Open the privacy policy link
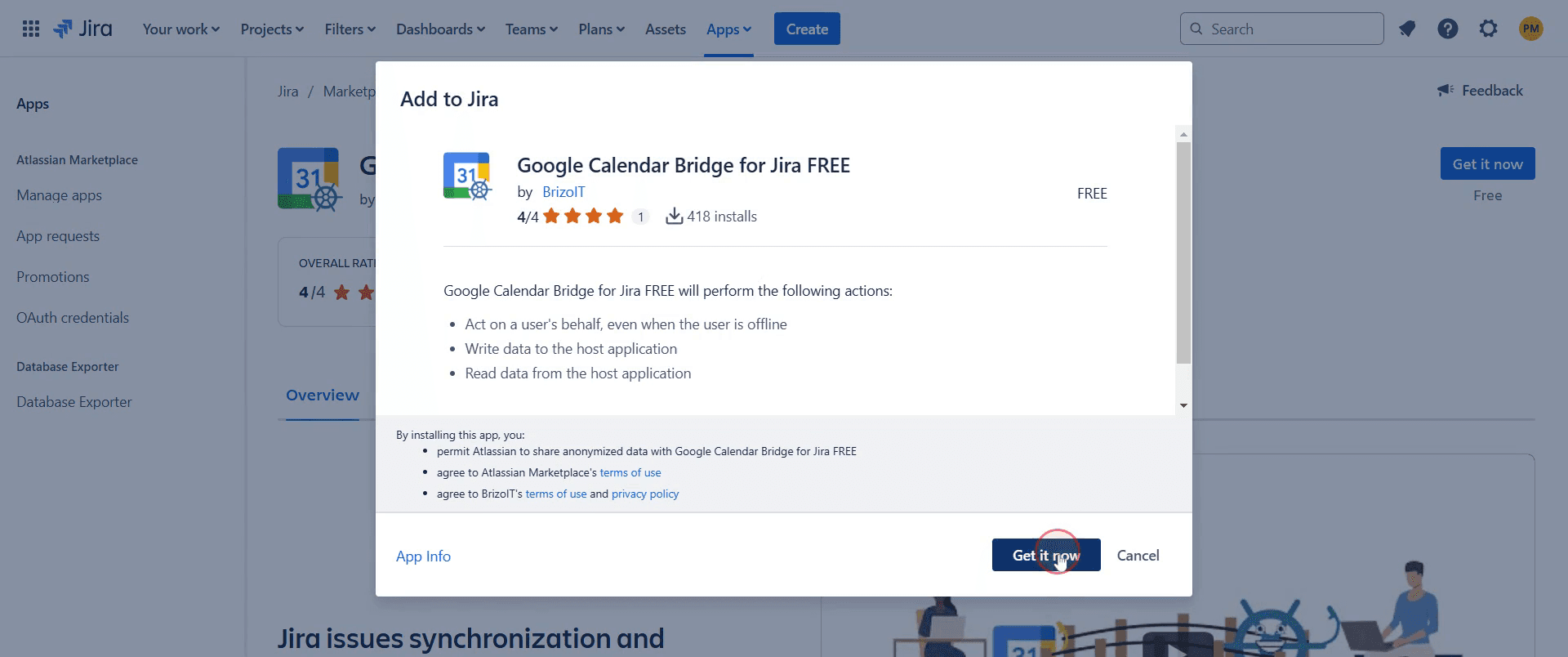Image resolution: width=1568 pixels, height=657 pixels. 645,494
